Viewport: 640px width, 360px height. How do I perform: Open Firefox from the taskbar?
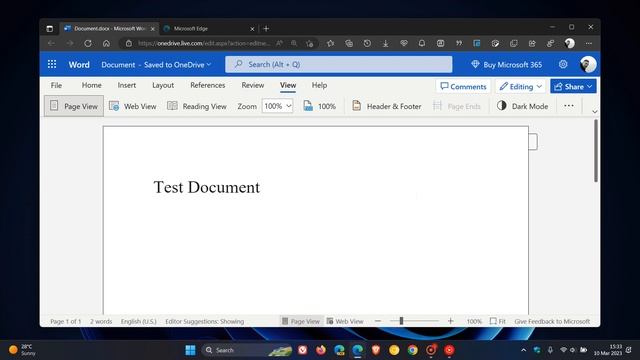(x=321, y=350)
